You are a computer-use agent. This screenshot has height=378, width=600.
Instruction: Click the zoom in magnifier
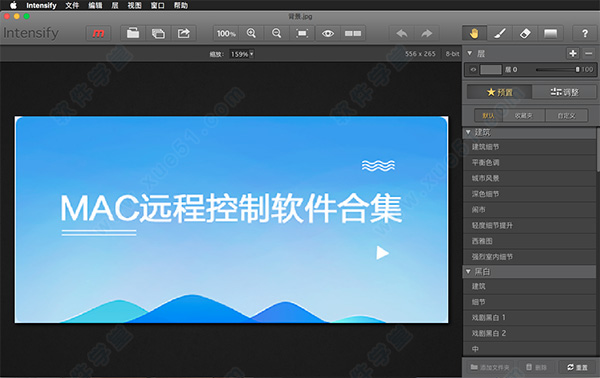[x=251, y=34]
